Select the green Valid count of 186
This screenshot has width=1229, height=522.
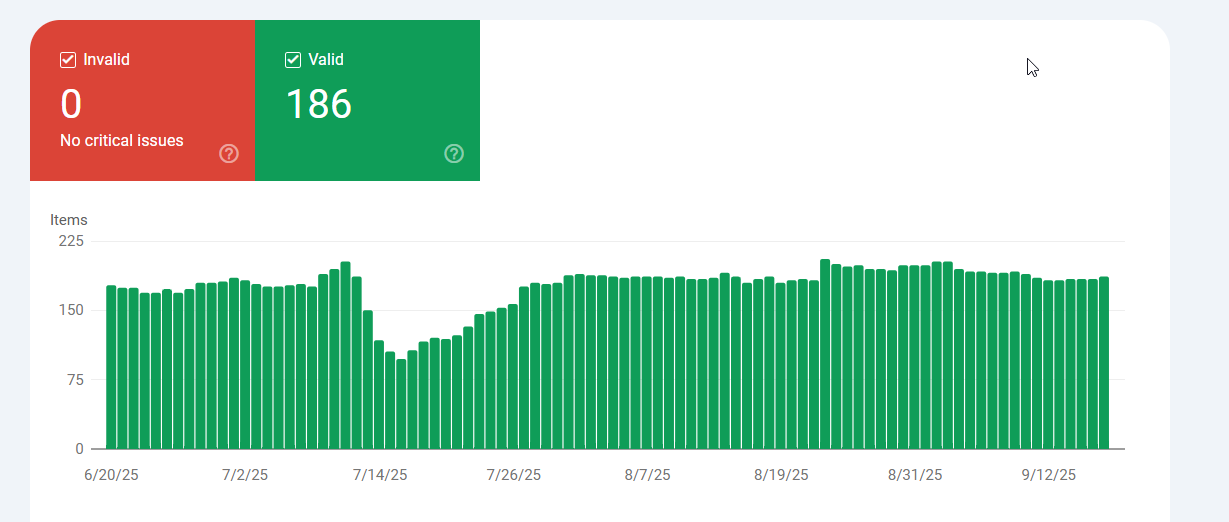click(319, 105)
